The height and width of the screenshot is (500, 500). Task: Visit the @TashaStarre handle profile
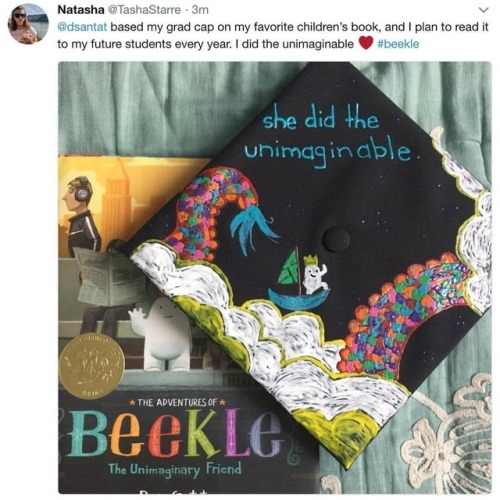pos(143,10)
